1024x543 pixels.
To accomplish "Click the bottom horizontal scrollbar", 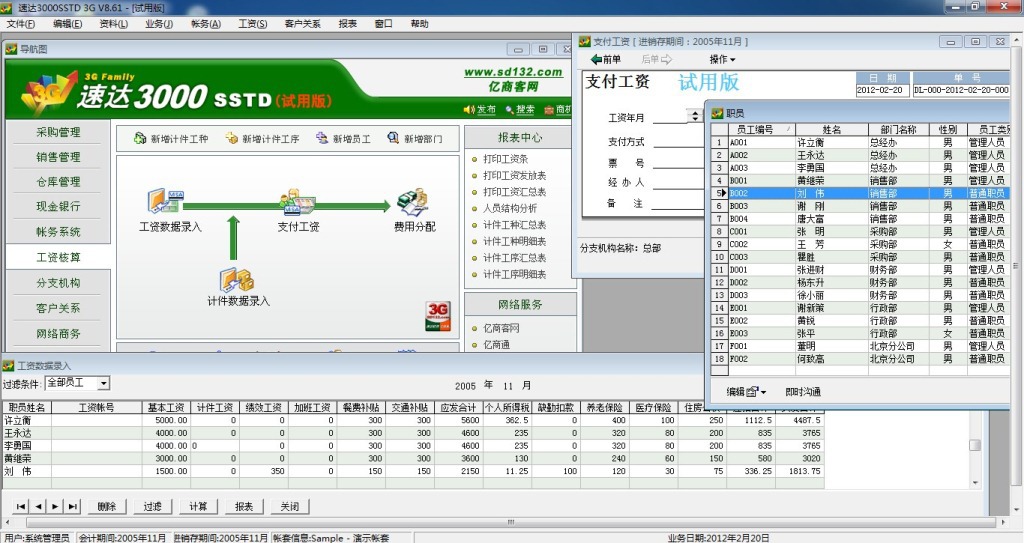I will click(x=510, y=522).
